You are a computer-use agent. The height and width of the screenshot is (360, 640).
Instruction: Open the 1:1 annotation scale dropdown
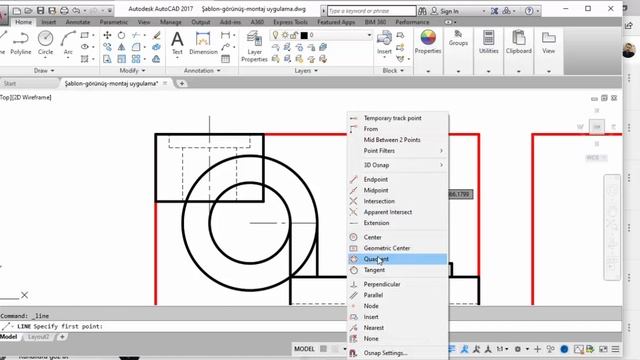click(x=502, y=349)
